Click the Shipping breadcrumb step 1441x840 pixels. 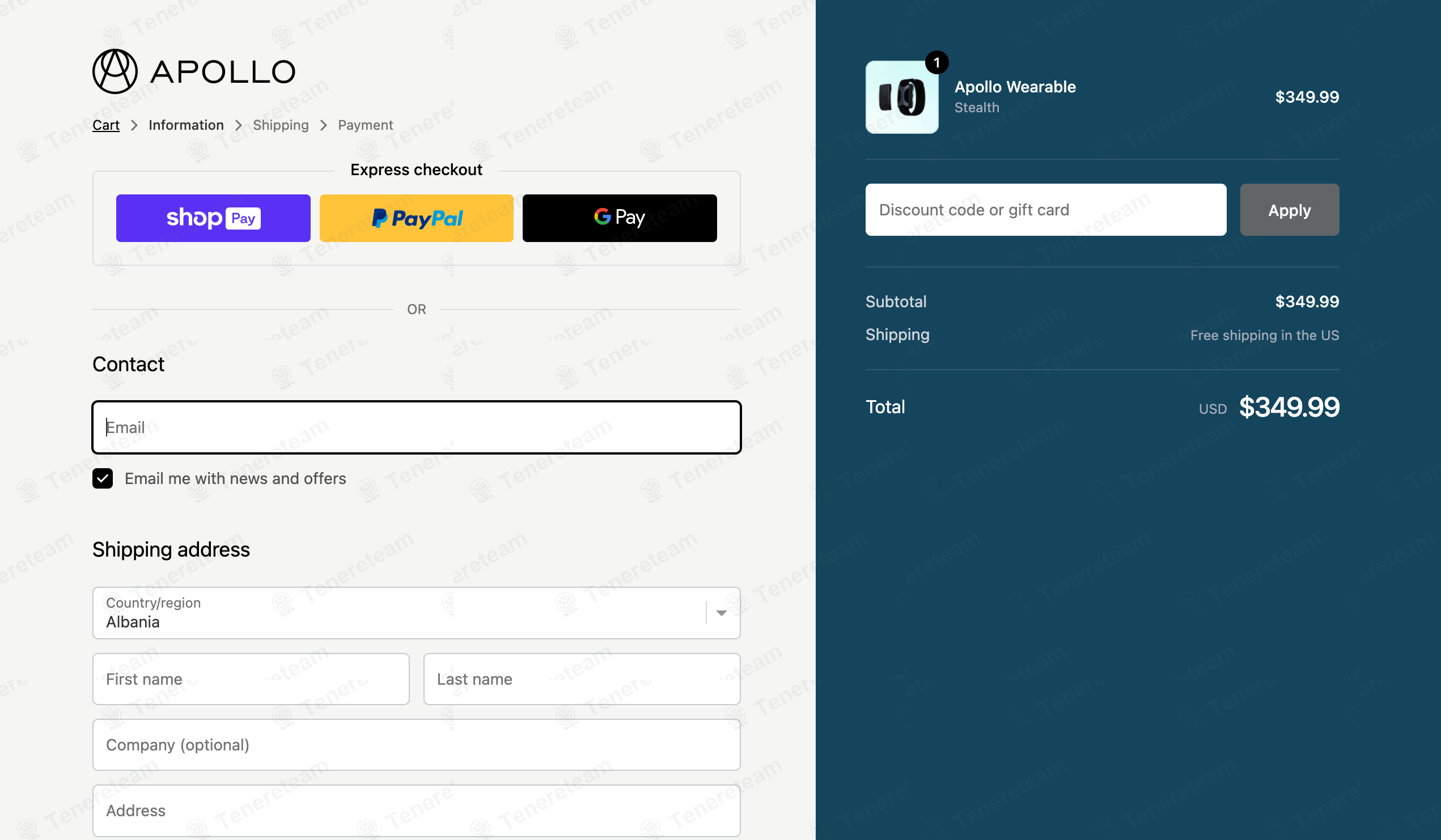coord(281,125)
